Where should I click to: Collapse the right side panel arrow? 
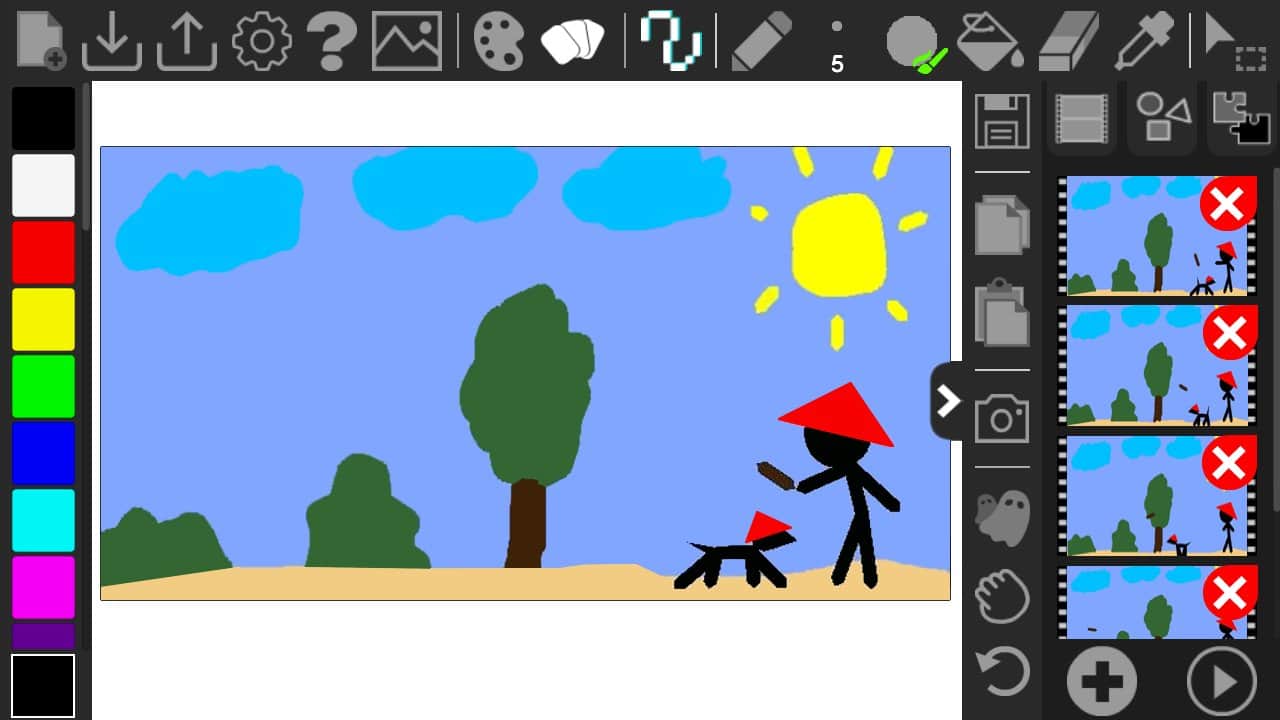(x=947, y=401)
